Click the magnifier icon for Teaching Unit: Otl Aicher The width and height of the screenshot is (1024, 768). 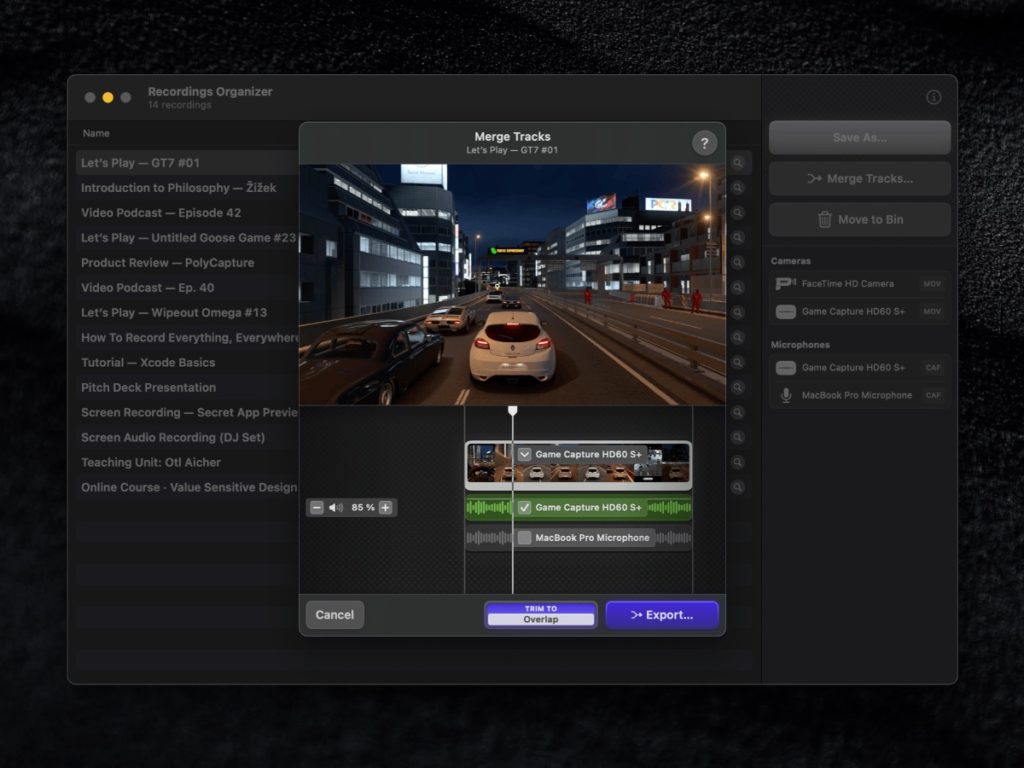738,463
